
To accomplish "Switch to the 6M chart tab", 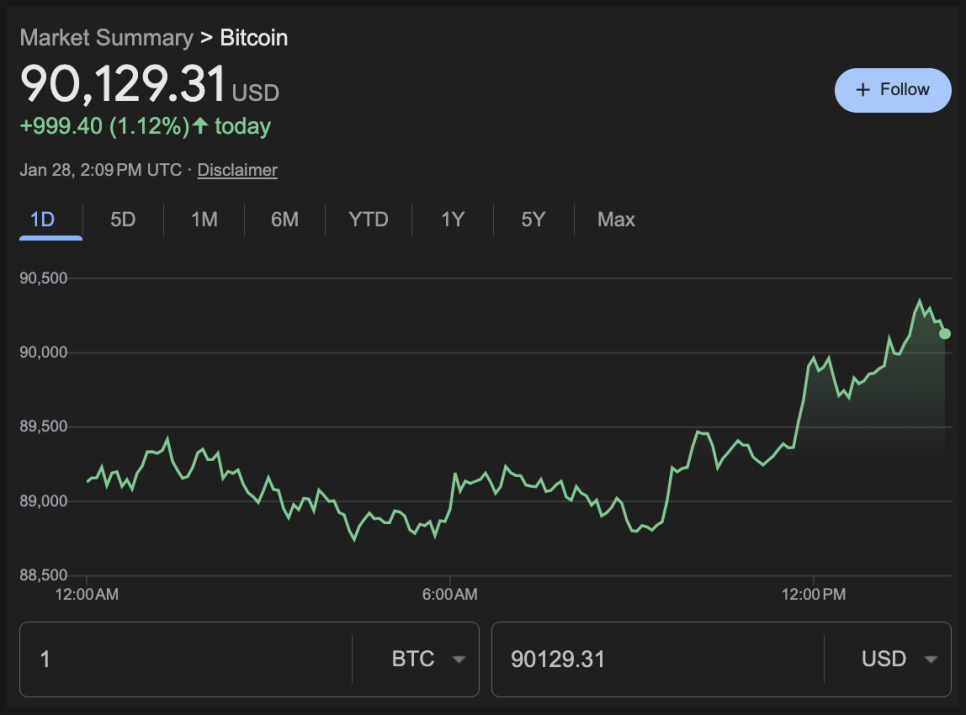I will pos(284,219).
